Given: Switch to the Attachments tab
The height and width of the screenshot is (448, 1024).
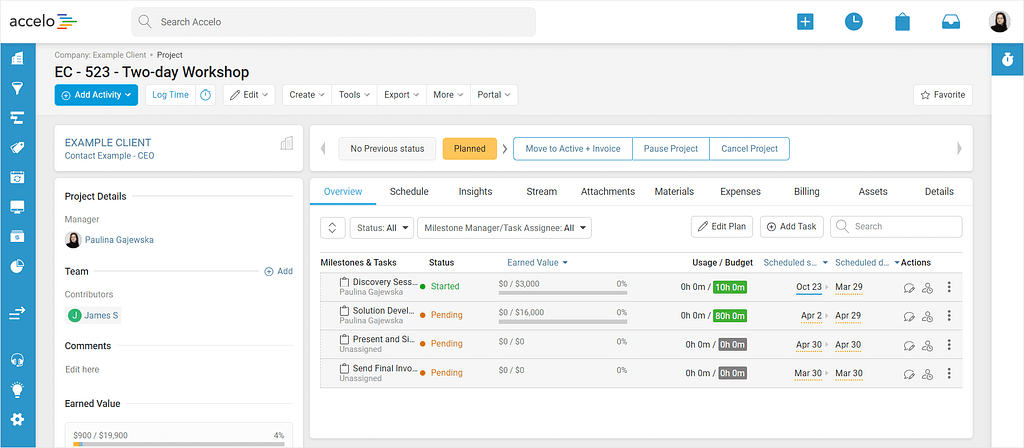Looking at the screenshot, I should (608, 191).
